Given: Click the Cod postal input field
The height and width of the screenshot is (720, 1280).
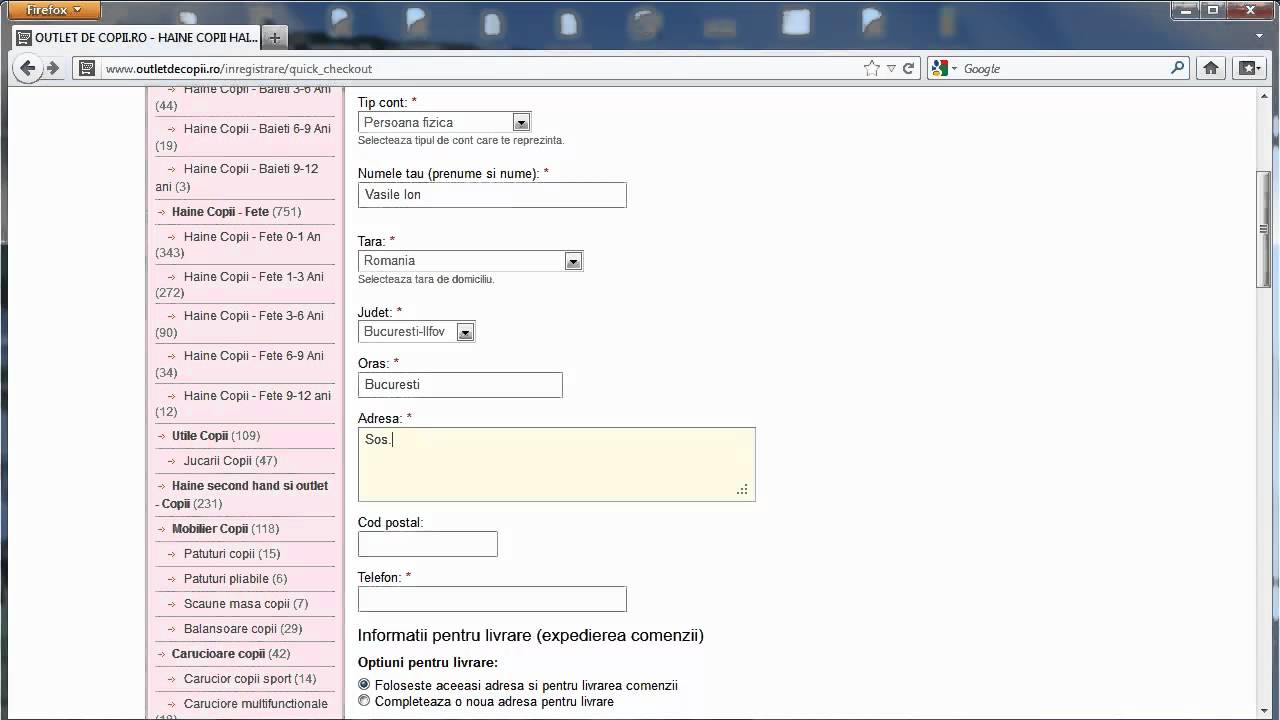Looking at the screenshot, I should click(x=427, y=544).
